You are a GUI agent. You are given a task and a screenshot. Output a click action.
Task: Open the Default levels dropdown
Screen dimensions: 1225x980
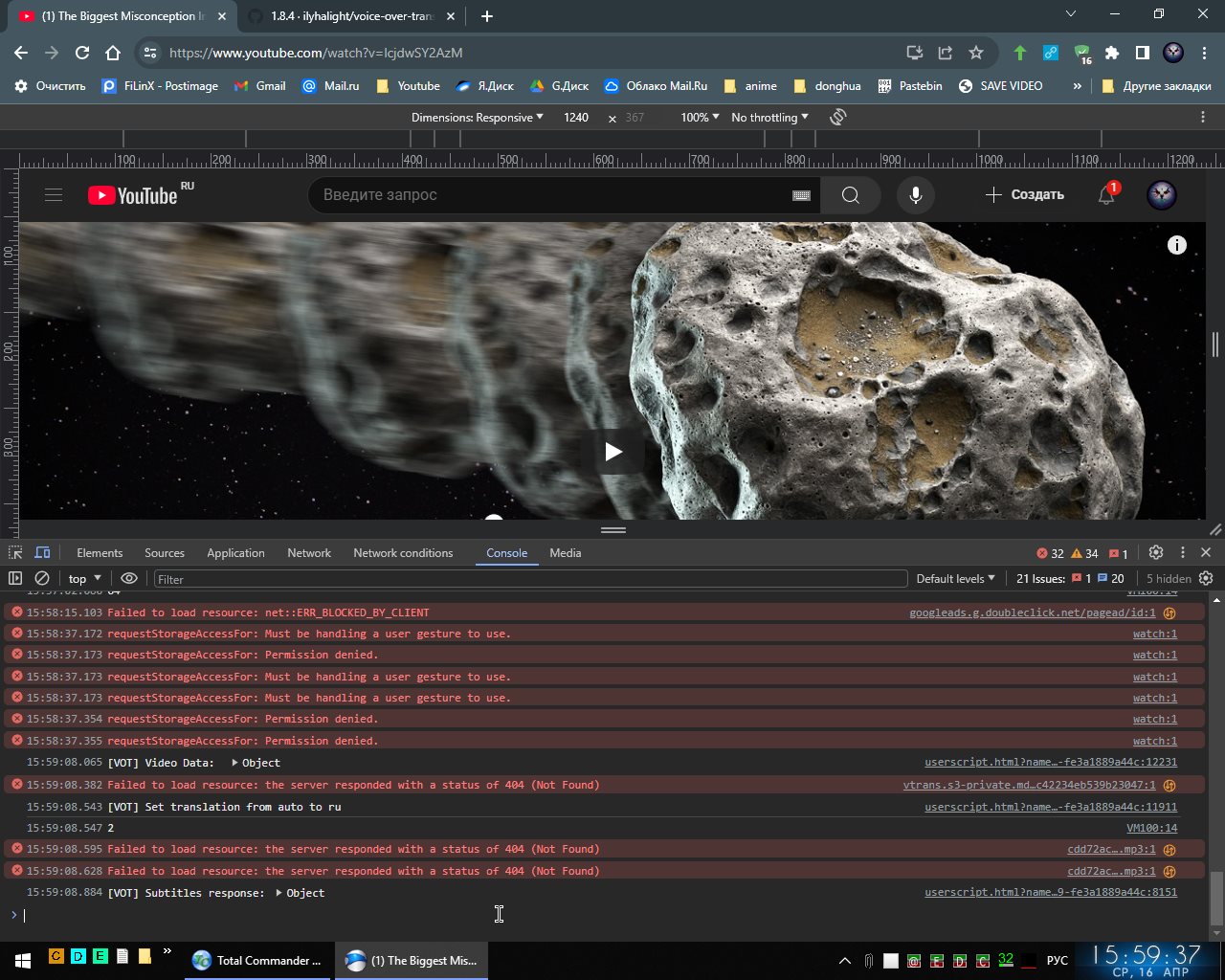pos(955,579)
